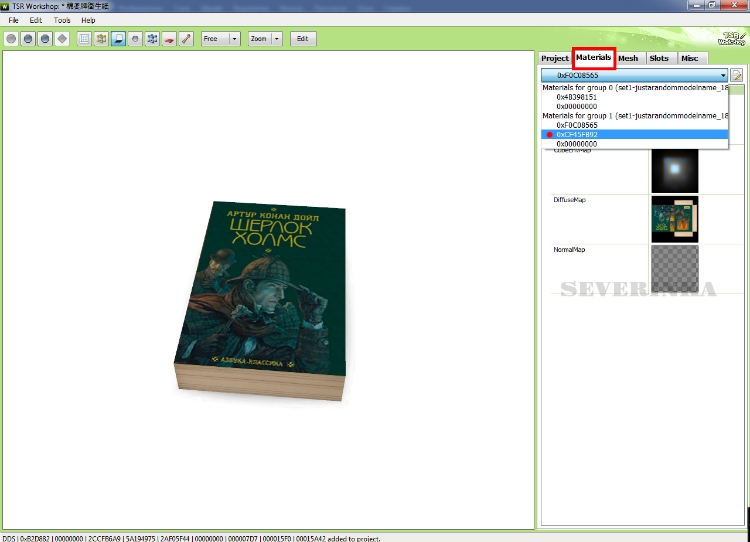Viewport: 750px width, 542px height.
Task: Click the highlighted blue-framed toolbar icon
Action: pos(118,39)
